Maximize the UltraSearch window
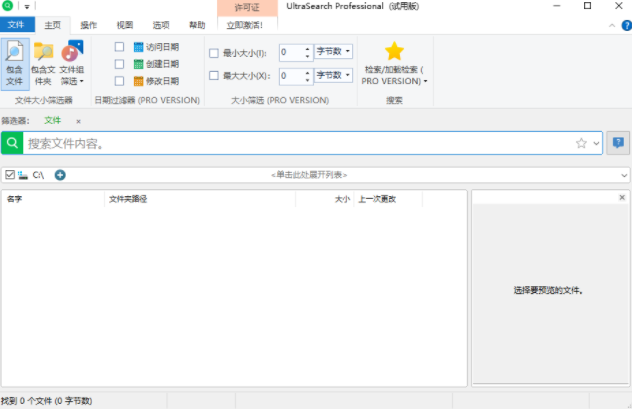The image size is (632, 409). [x=588, y=6]
